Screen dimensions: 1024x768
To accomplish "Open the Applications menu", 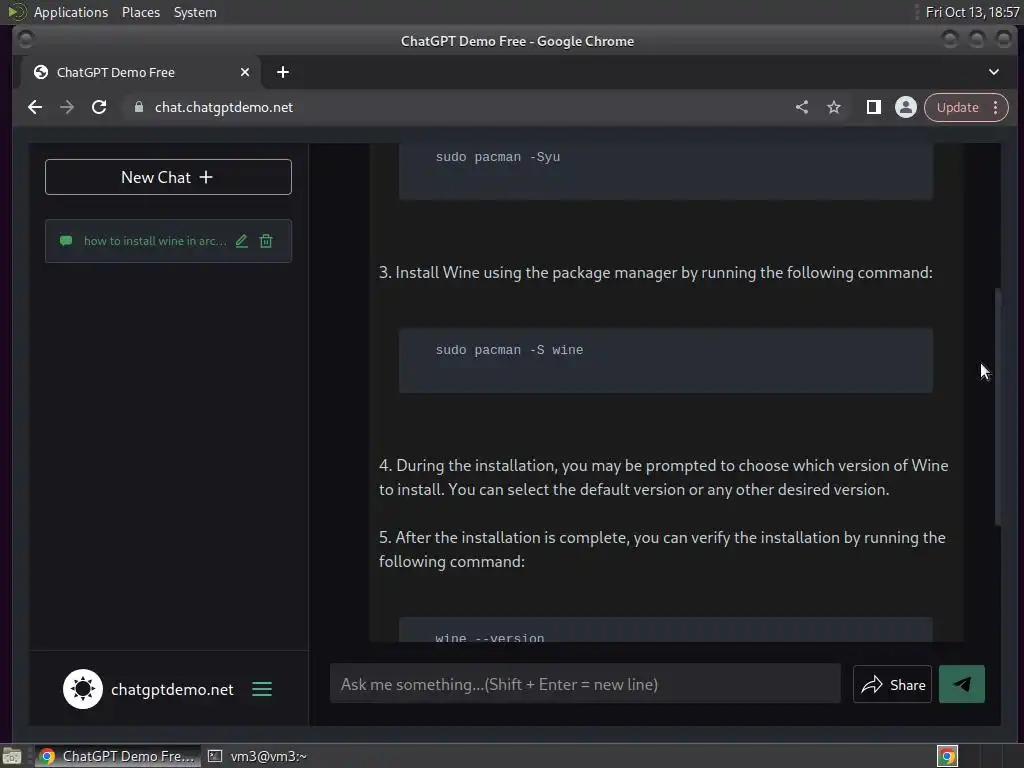I will [x=71, y=12].
